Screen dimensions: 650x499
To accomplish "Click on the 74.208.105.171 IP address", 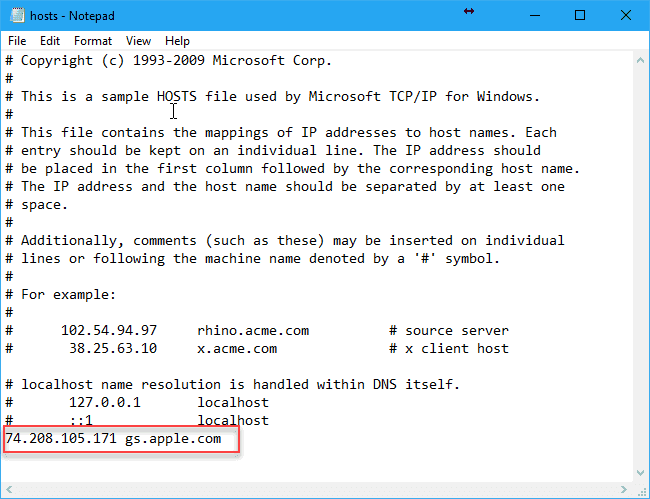I will point(60,439).
